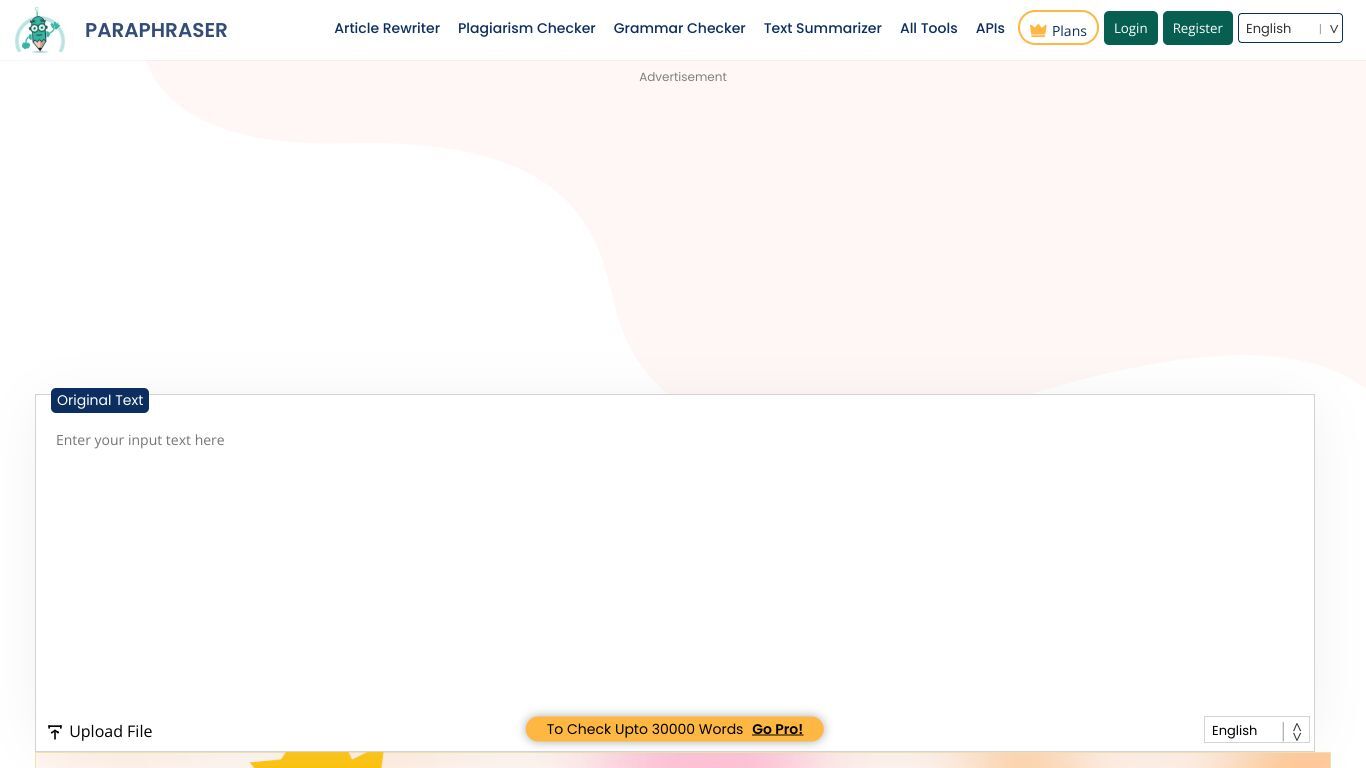Click the Go Pro! link
The width and height of the screenshot is (1366, 768).
[x=777, y=729]
